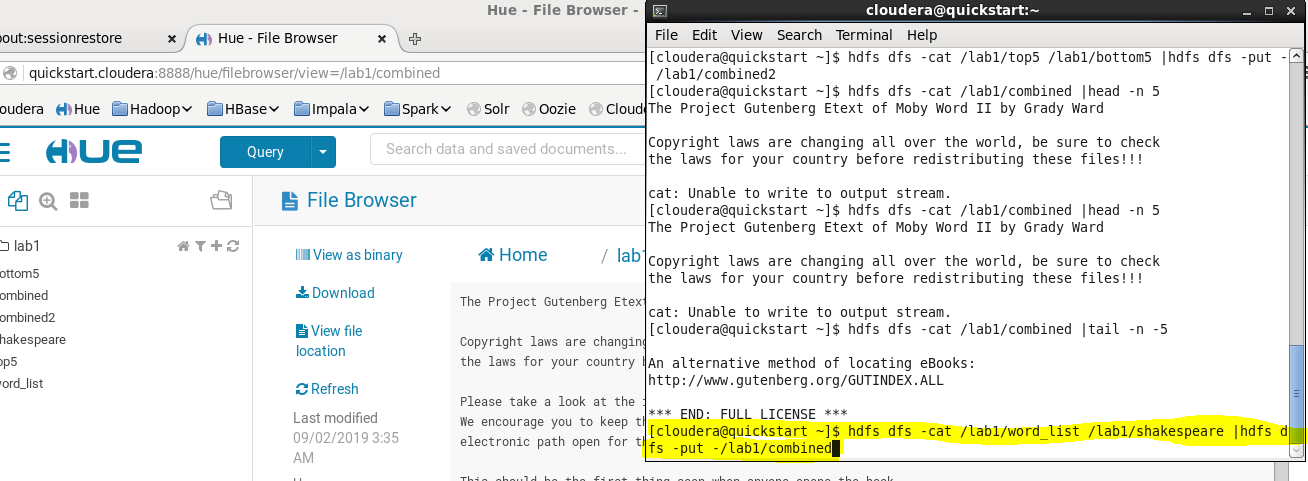Click the '*** END: FULL LICENSE ***' terminal line
1308x481 pixels.
click(x=748, y=414)
